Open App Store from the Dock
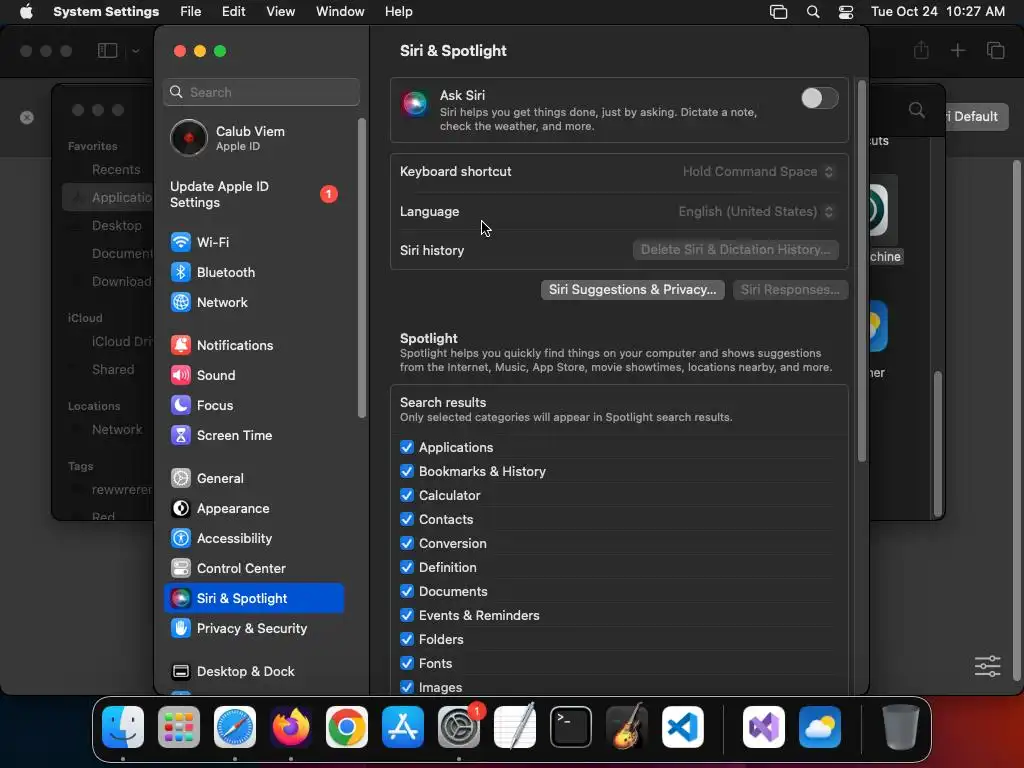This screenshot has width=1024, height=768. pyautogui.click(x=403, y=727)
